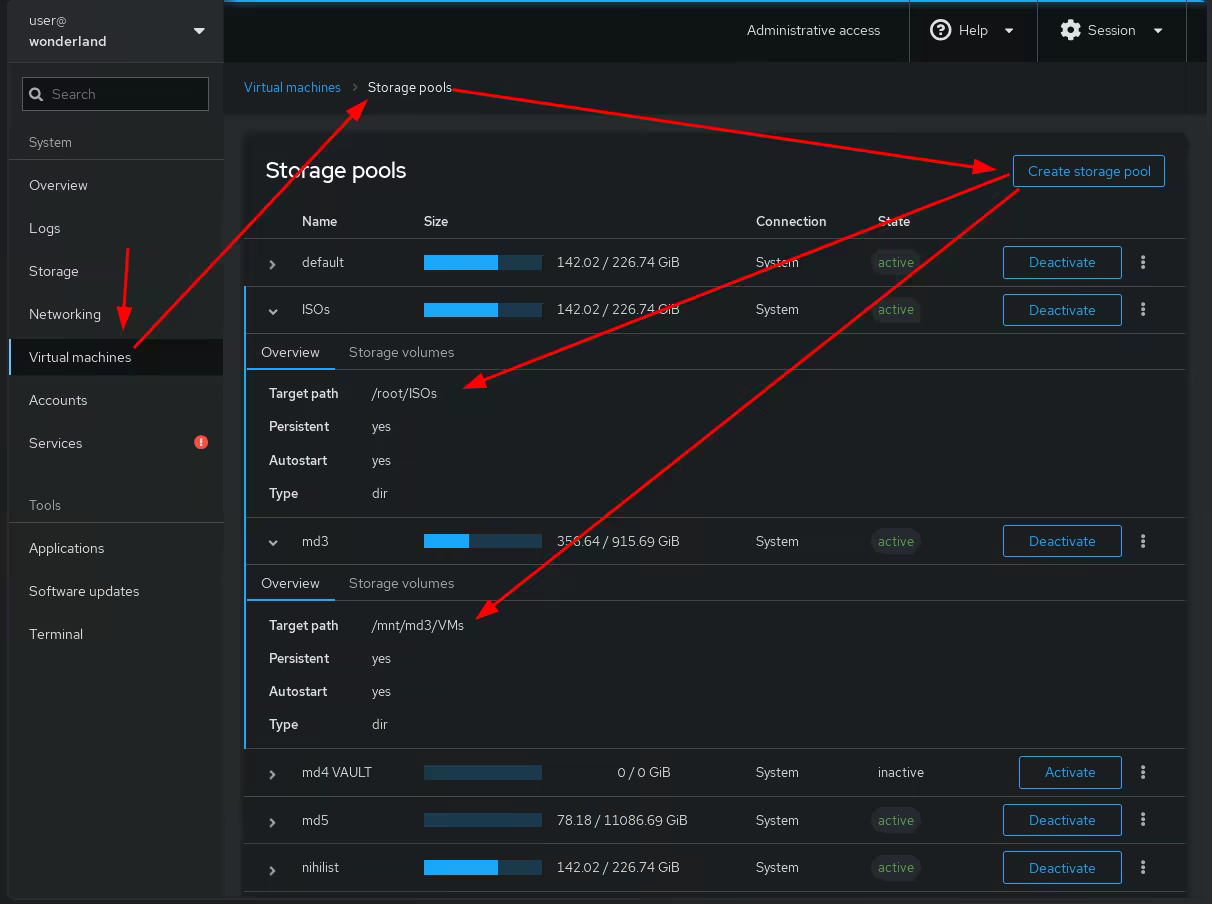
Task: Open kebab menu for ISOs pool
Action: coord(1143,310)
